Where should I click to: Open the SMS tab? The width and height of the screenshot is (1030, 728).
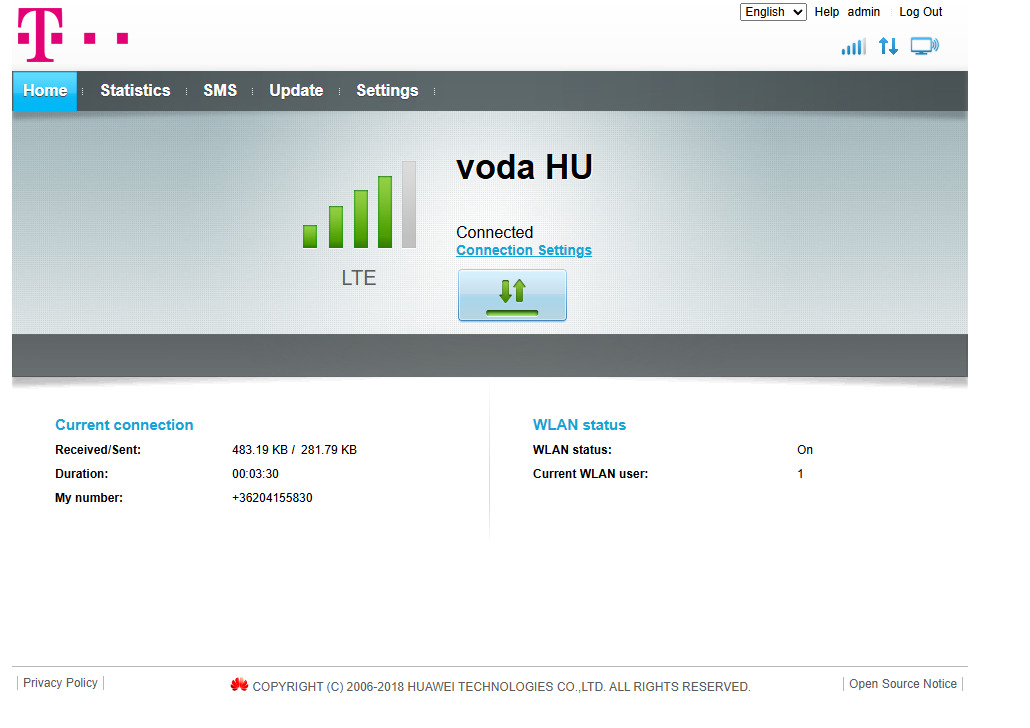(220, 91)
